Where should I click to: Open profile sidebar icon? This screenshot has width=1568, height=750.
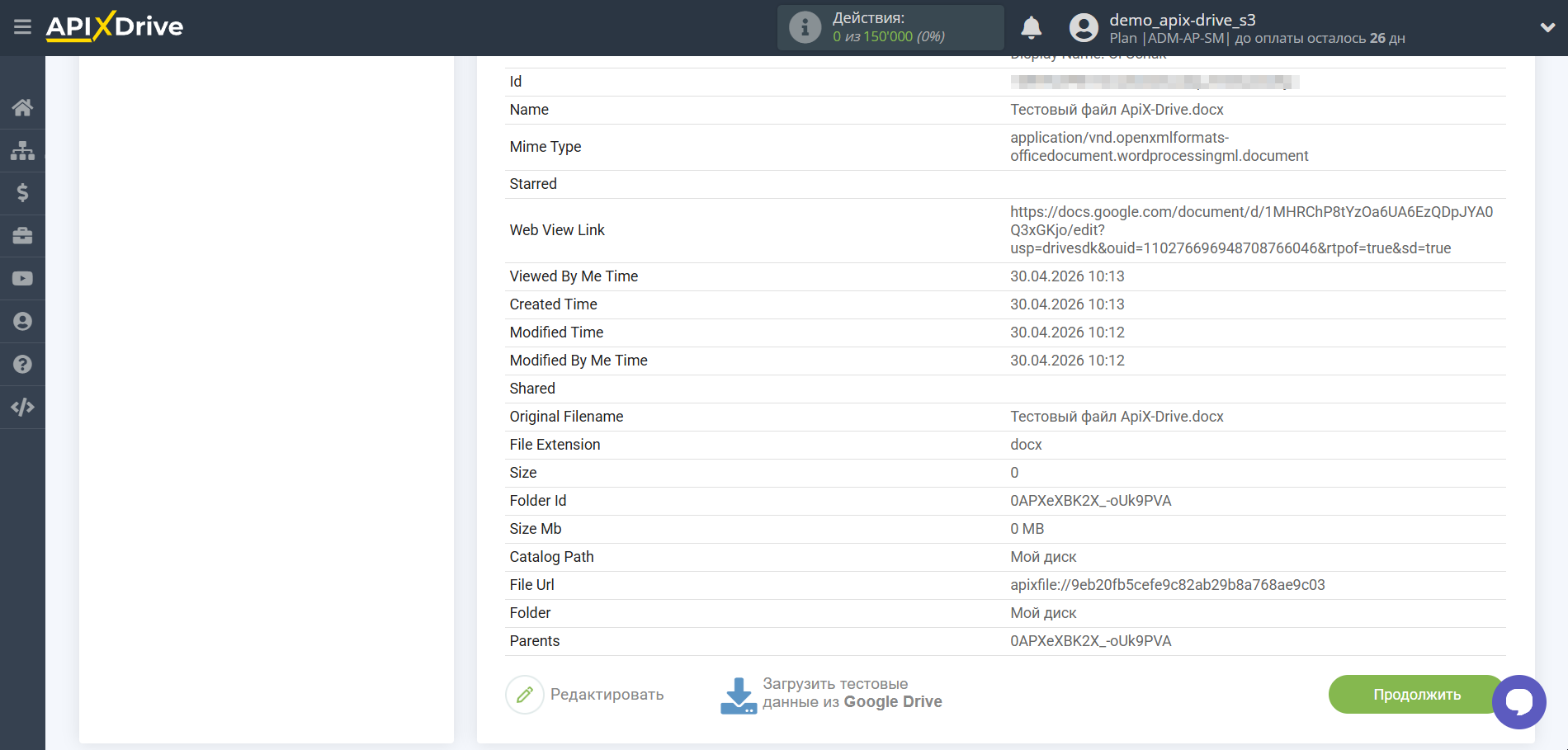[22, 322]
